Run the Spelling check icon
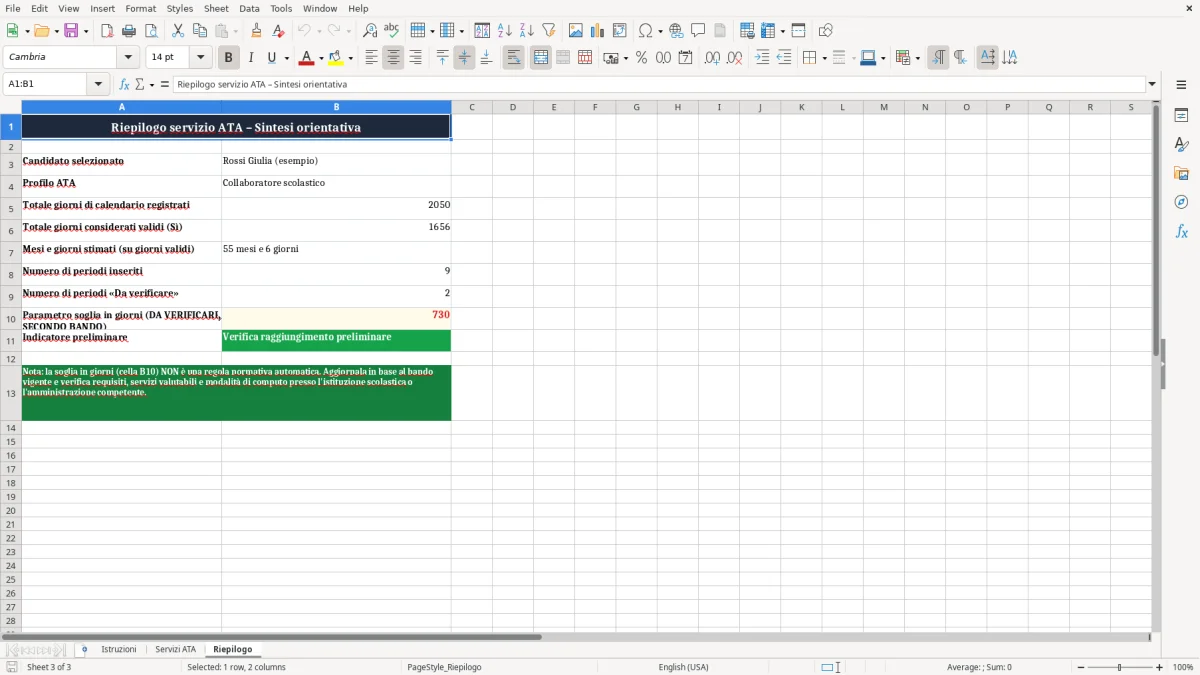Image resolution: width=1200 pixels, height=675 pixels. [392, 31]
